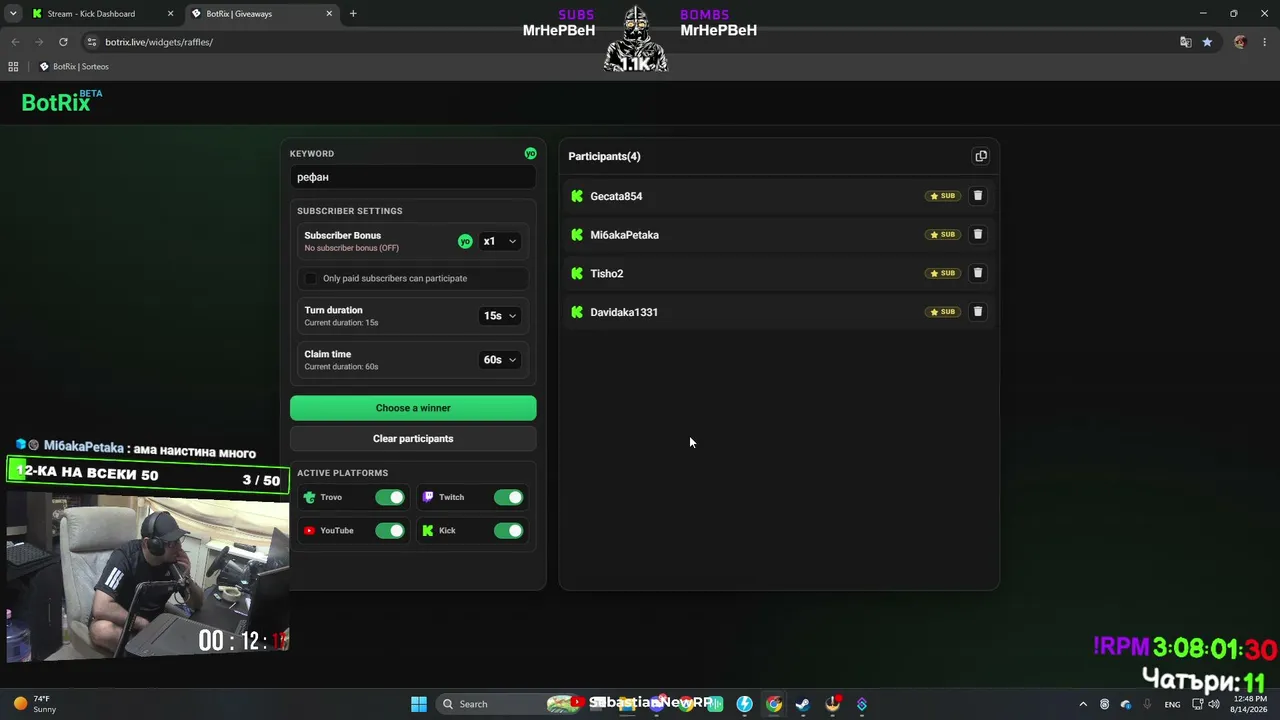Viewport: 1280px width, 720px height.
Task: Show hidden system tray icons
Action: click(x=1082, y=704)
